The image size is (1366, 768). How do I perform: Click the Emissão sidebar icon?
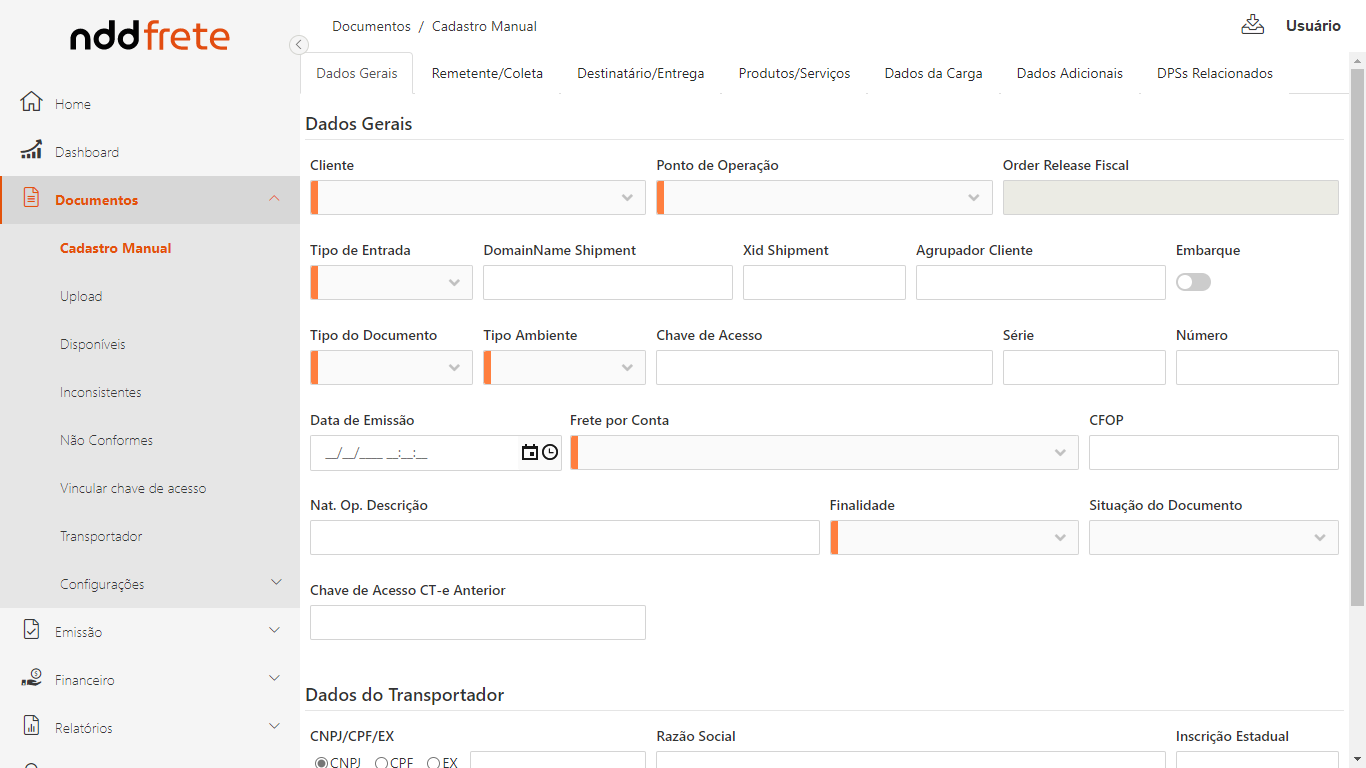31,631
